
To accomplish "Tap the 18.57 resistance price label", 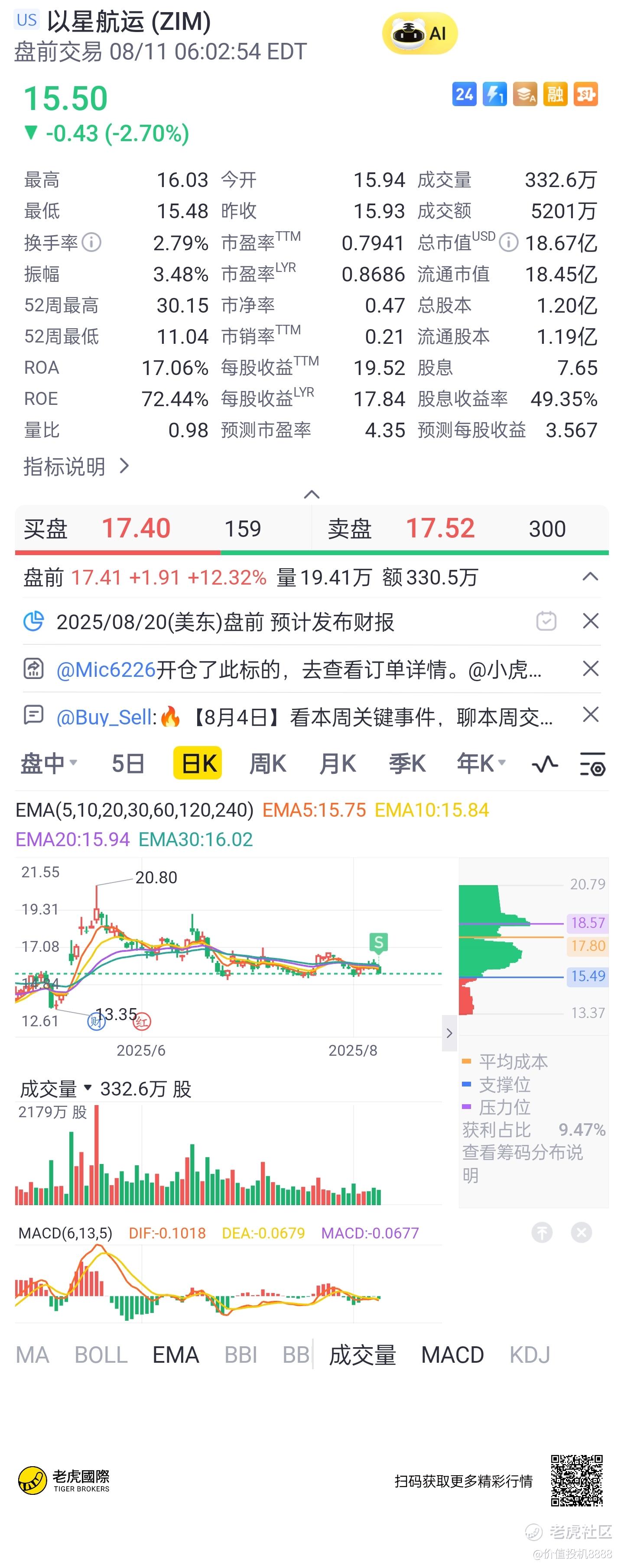I will [x=588, y=922].
